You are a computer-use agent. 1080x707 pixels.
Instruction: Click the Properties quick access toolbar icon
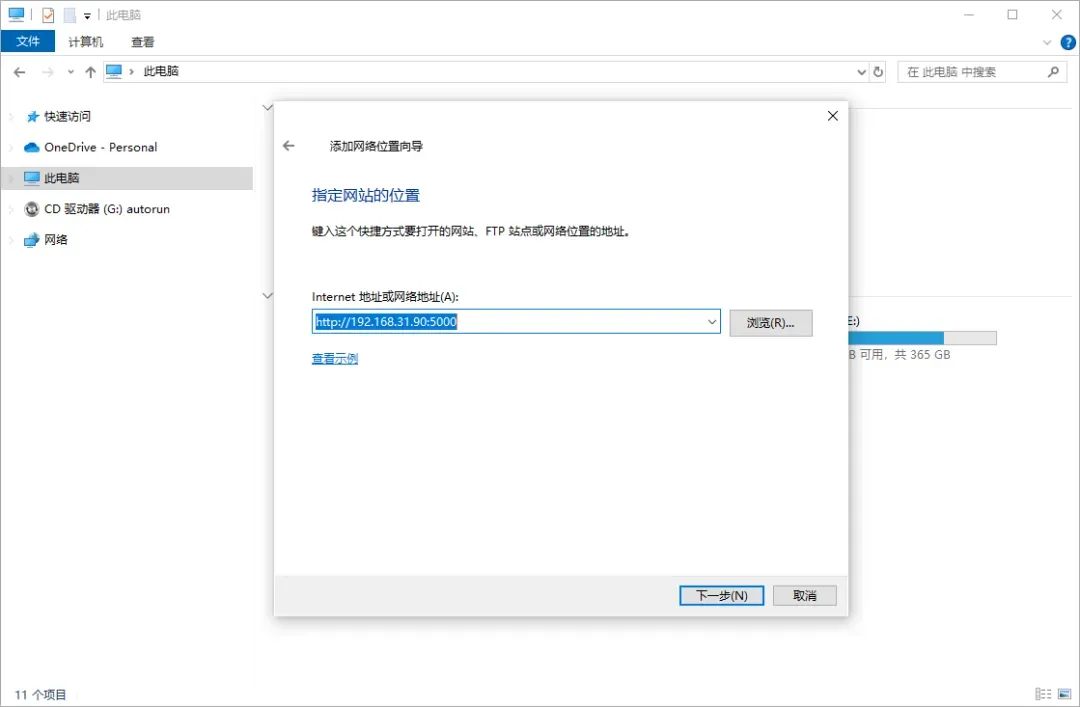coord(48,14)
